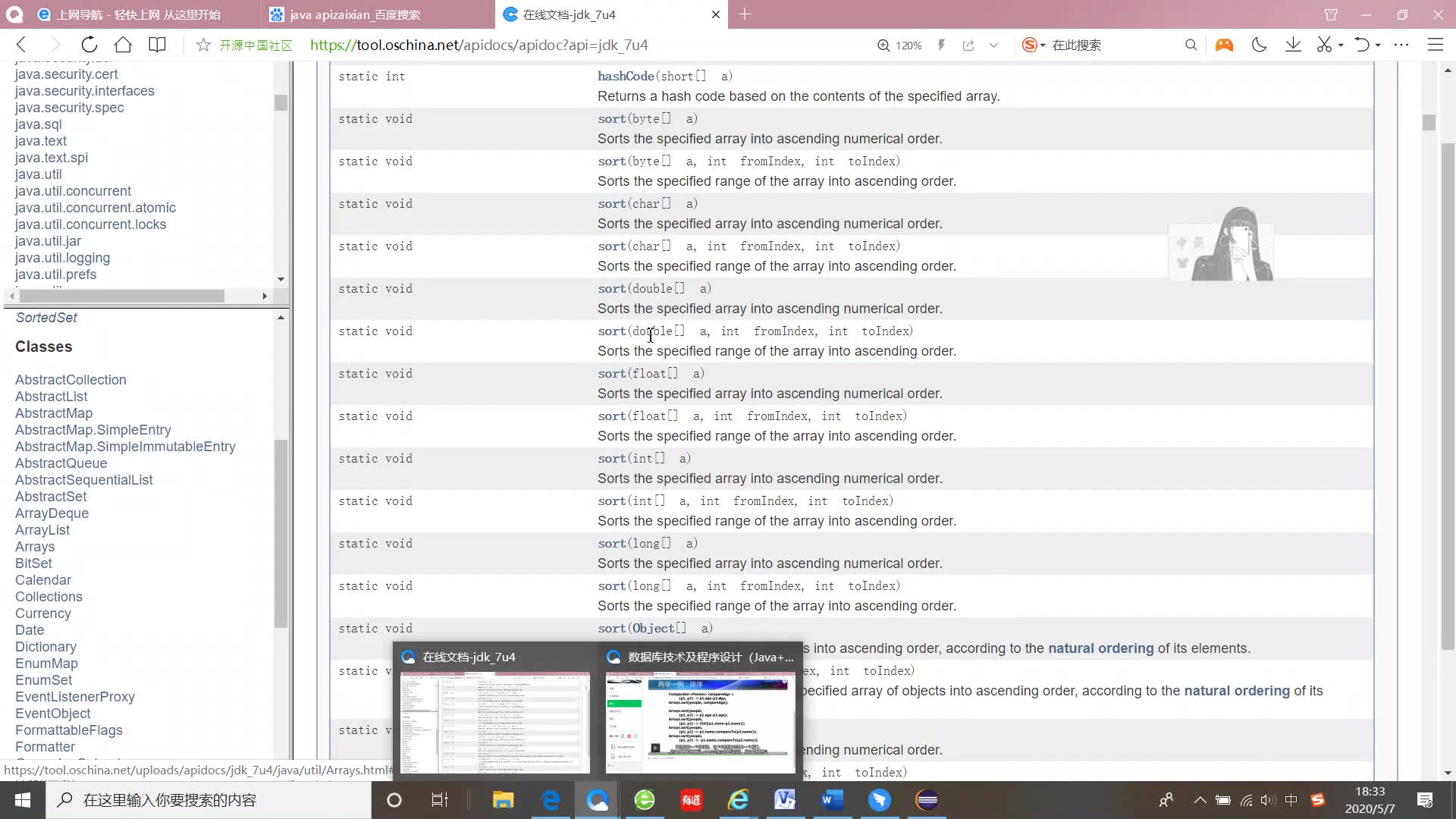The width and height of the screenshot is (1456, 819).
Task: Expand the java.util.concurrent node
Action: (x=72, y=190)
